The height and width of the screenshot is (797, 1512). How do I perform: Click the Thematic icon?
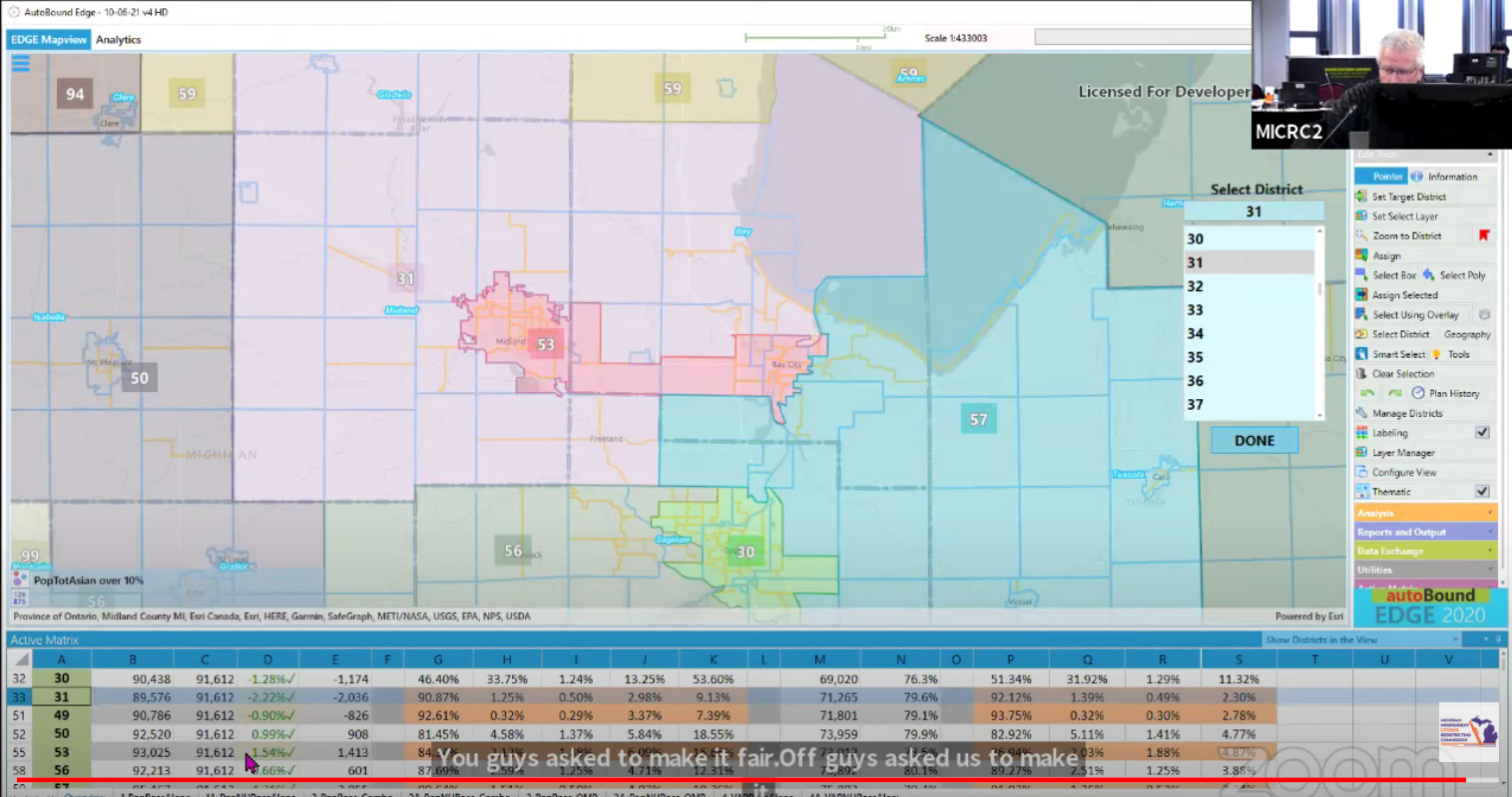[x=1361, y=492]
